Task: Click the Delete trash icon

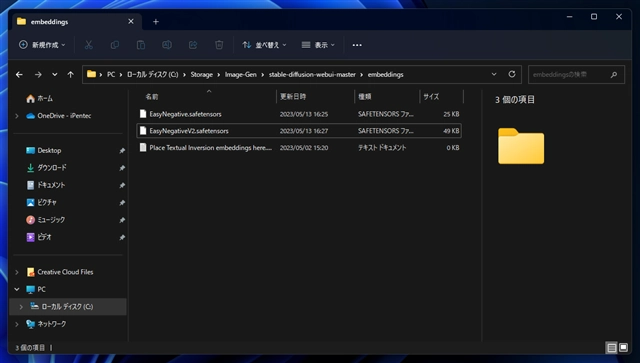Action: click(x=219, y=45)
